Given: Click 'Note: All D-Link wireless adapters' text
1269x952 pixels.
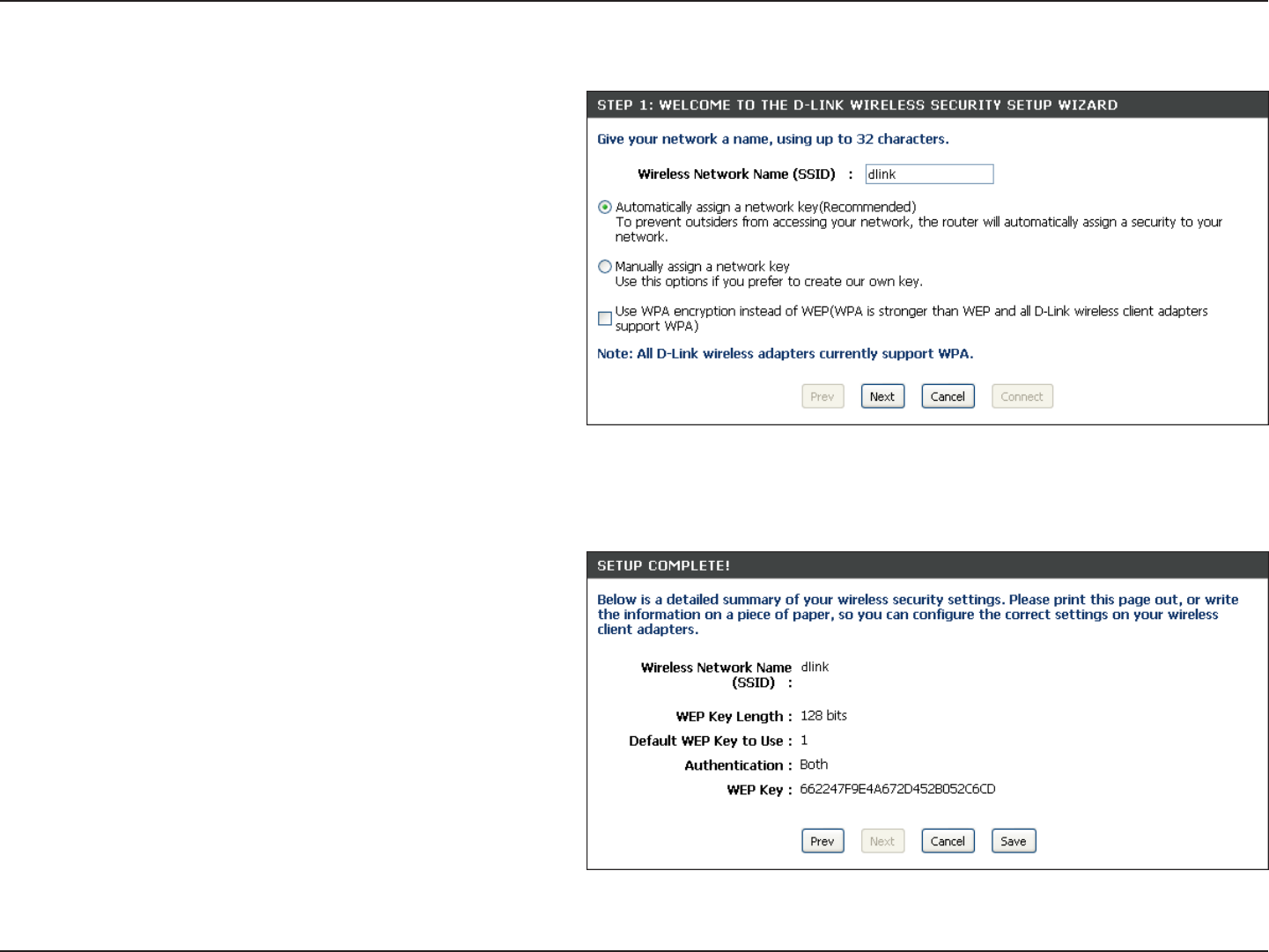Looking at the screenshot, I should click(x=785, y=353).
